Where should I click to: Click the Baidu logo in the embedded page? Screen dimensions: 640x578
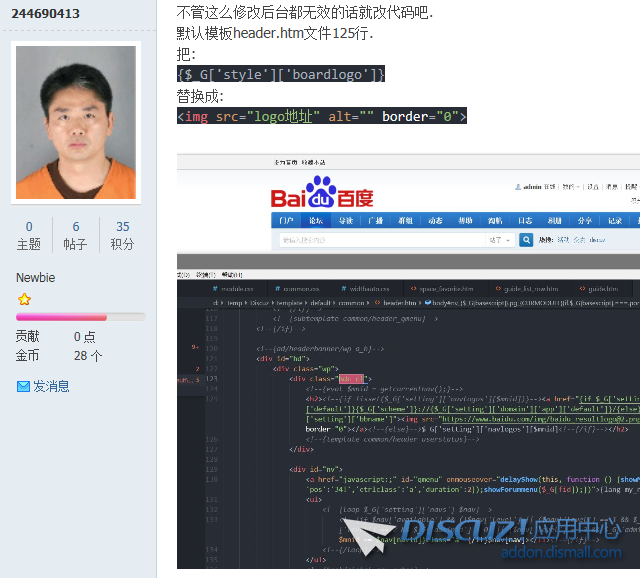point(322,192)
